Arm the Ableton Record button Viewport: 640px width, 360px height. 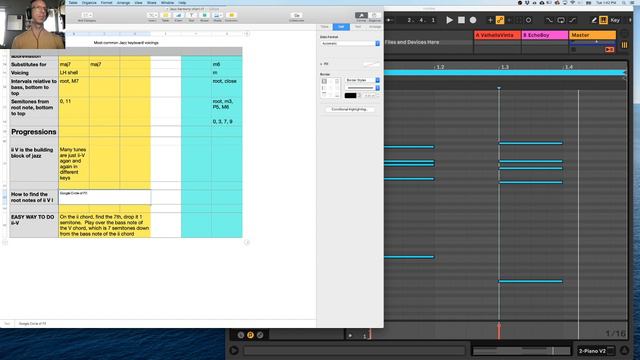pyautogui.click(x=473, y=20)
